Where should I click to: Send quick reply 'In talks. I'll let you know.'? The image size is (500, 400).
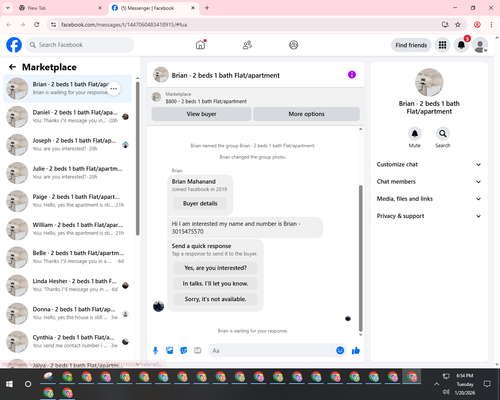[x=215, y=283]
